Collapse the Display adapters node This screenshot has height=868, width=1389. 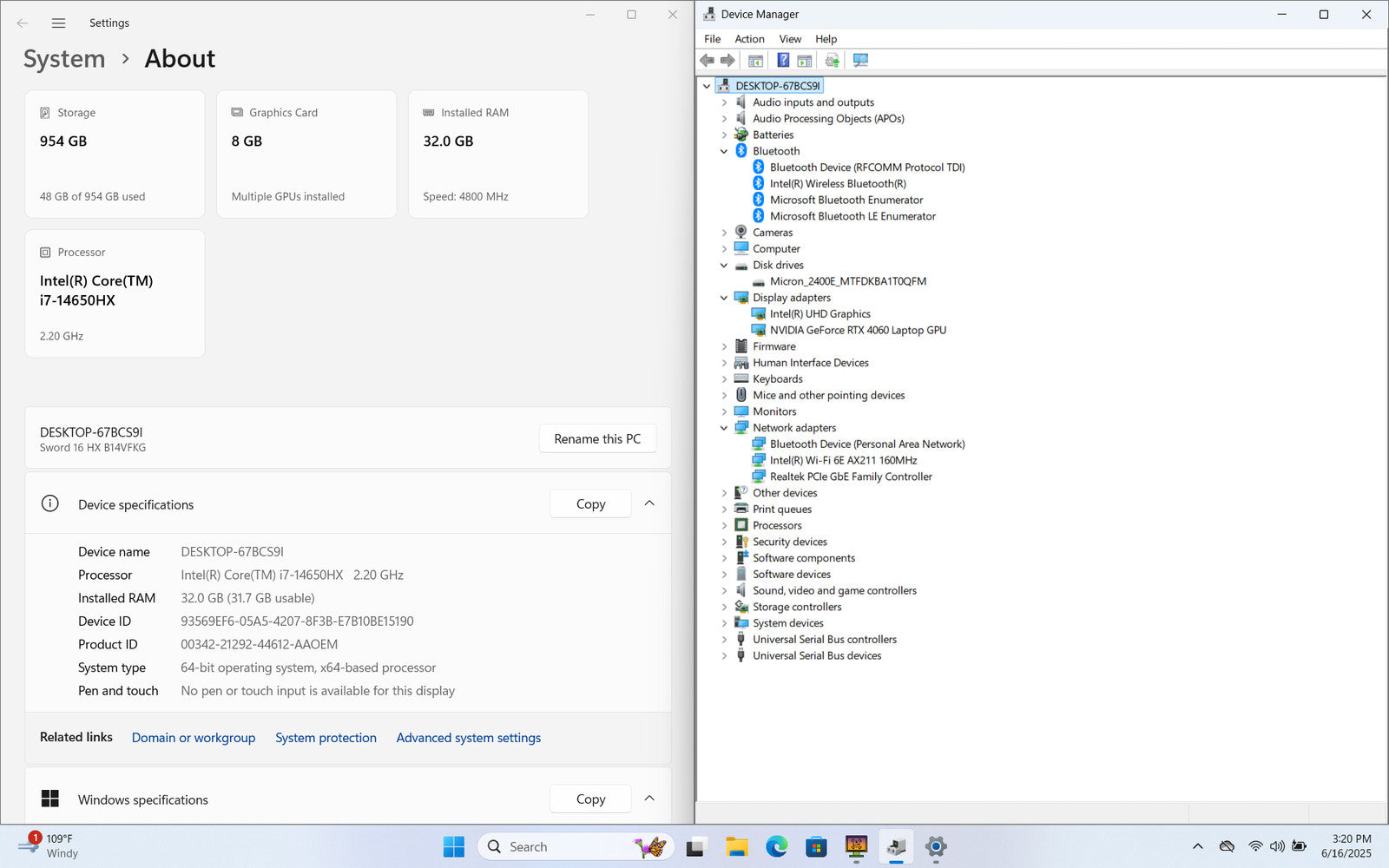tap(724, 298)
